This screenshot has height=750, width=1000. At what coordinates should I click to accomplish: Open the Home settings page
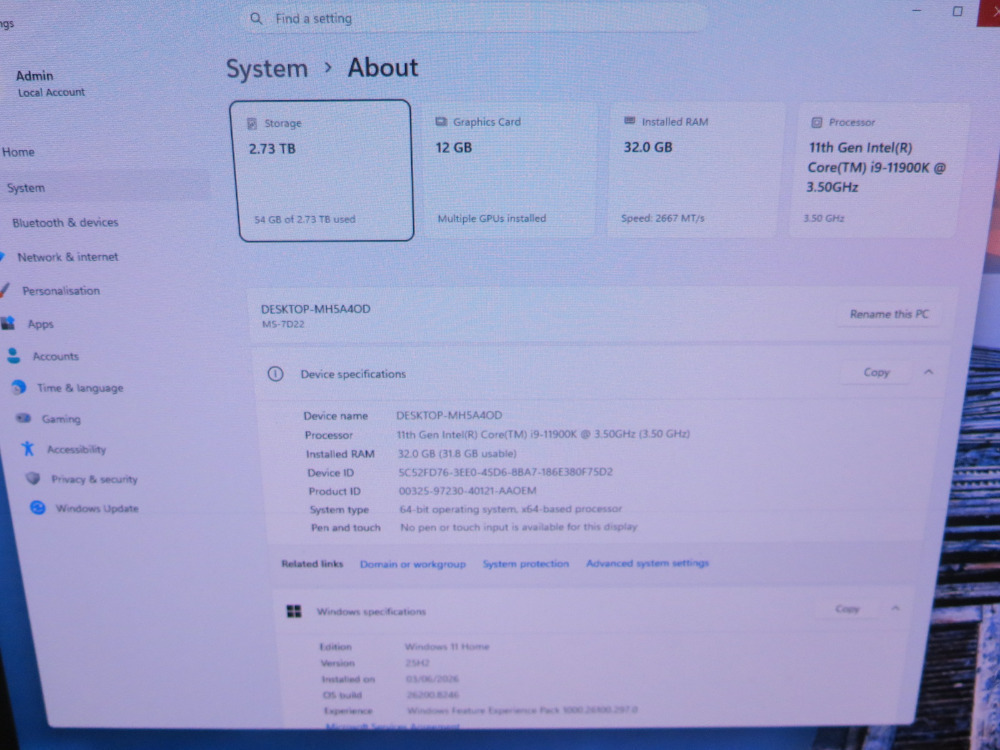click(18, 152)
